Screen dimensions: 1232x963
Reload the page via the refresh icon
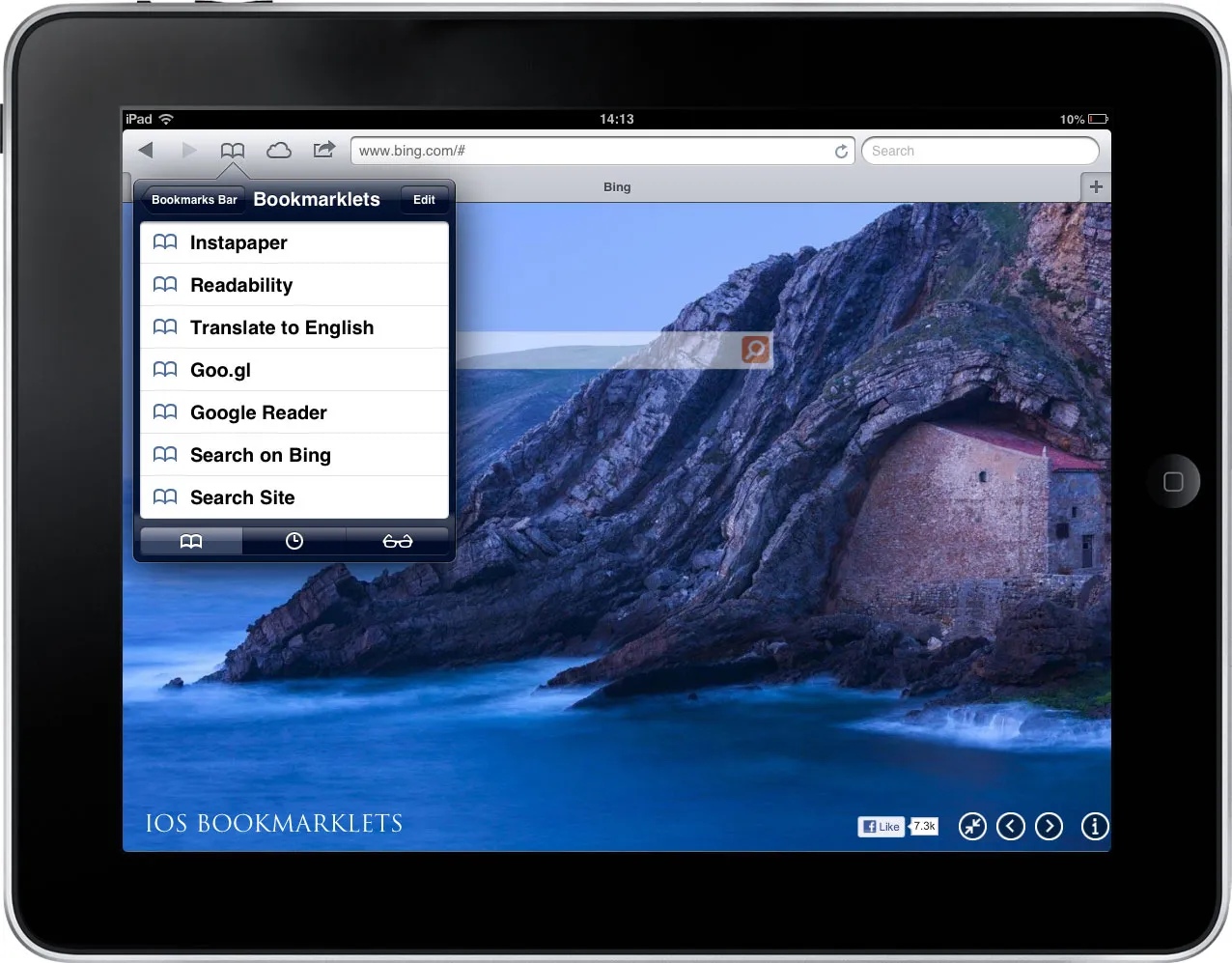841,151
